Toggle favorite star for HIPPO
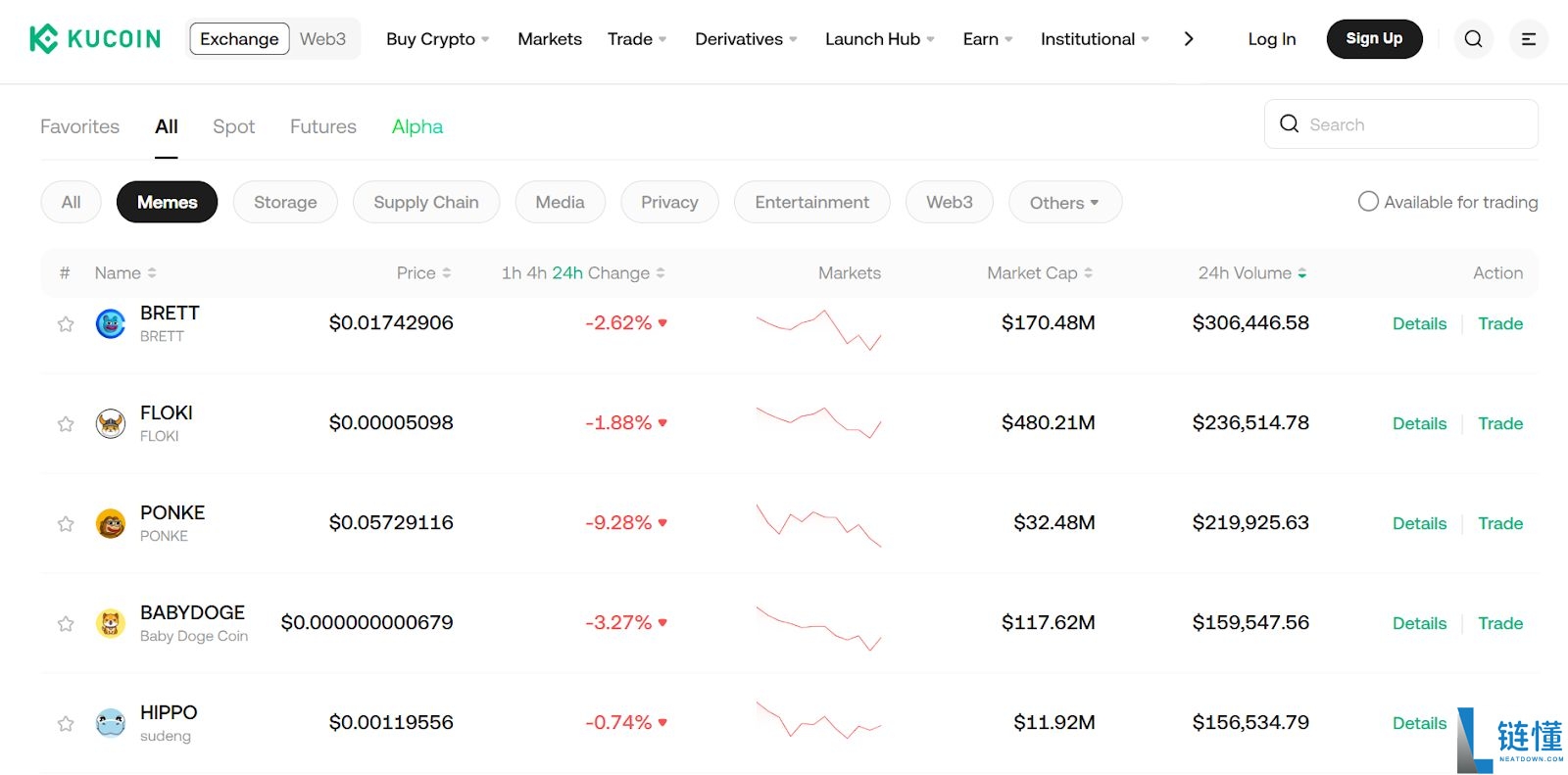The width and height of the screenshot is (1568, 775). coord(66,724)
